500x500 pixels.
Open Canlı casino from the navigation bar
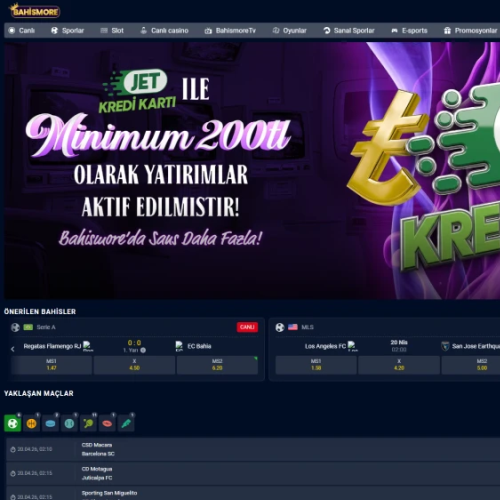pos(164,31)
